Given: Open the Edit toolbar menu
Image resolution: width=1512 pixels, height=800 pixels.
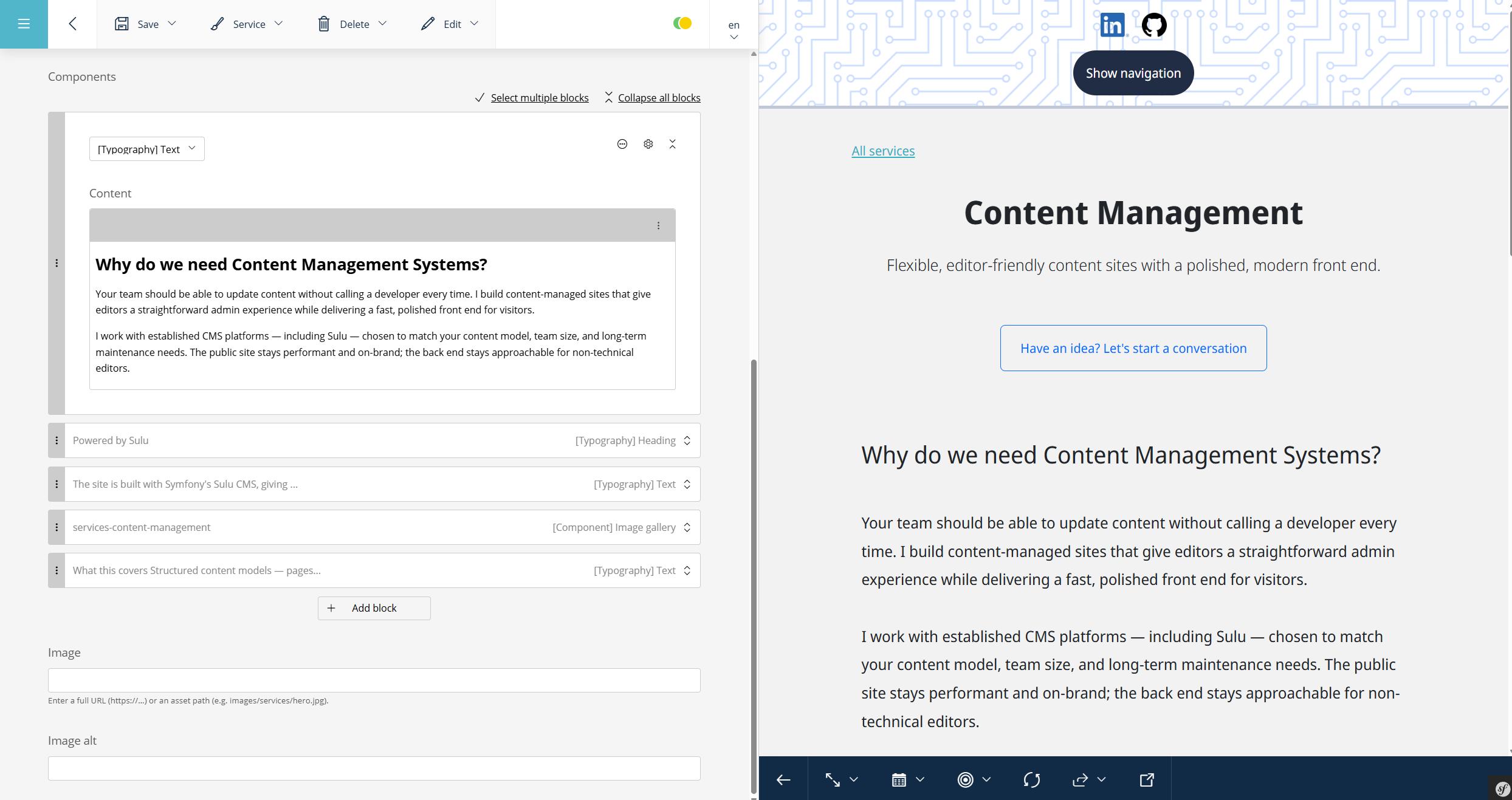Looking at the screenshot, I should [450, 24].
